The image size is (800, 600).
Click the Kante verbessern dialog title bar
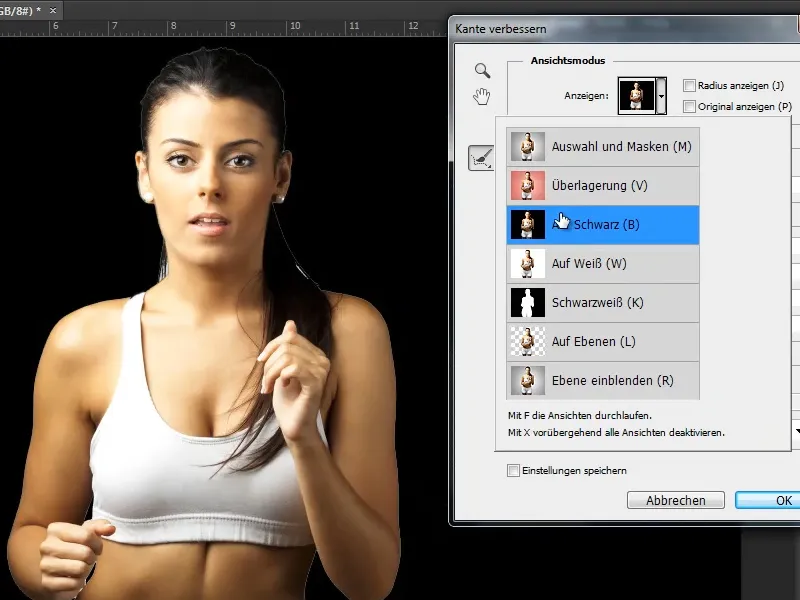click(624, 29)
